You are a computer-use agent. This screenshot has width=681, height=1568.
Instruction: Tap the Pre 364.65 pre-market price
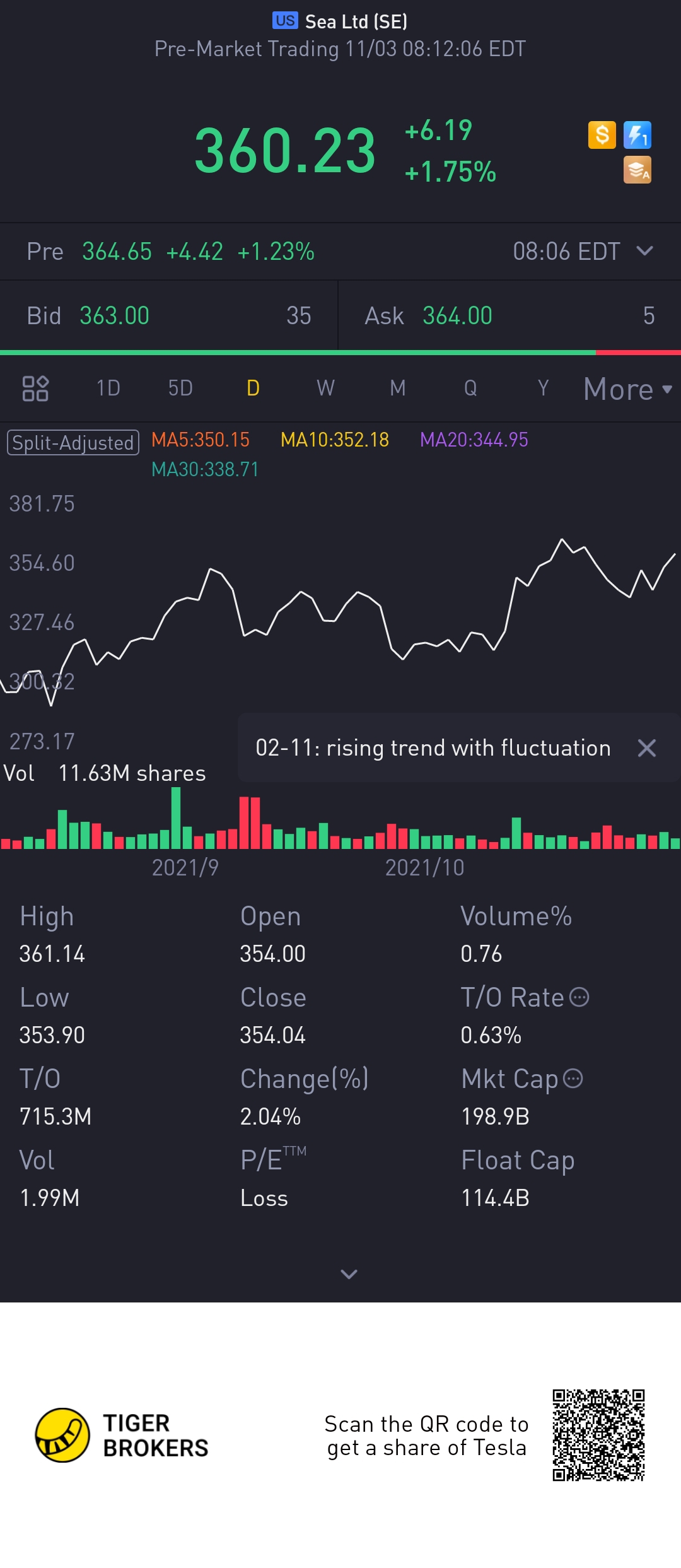pos(117,252)
